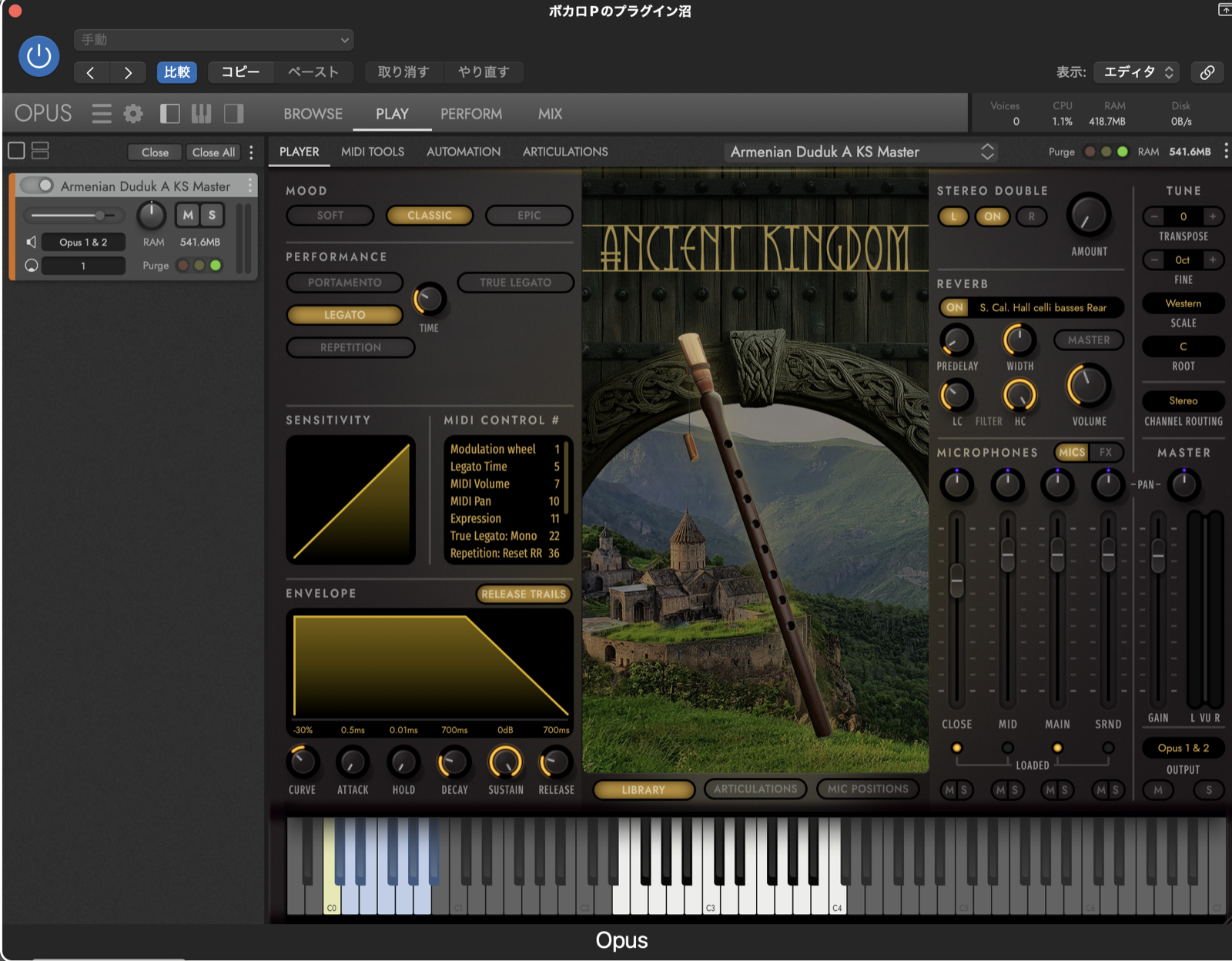Switch to the MIX tab
1232x961 pixels.
pos(550,114)
